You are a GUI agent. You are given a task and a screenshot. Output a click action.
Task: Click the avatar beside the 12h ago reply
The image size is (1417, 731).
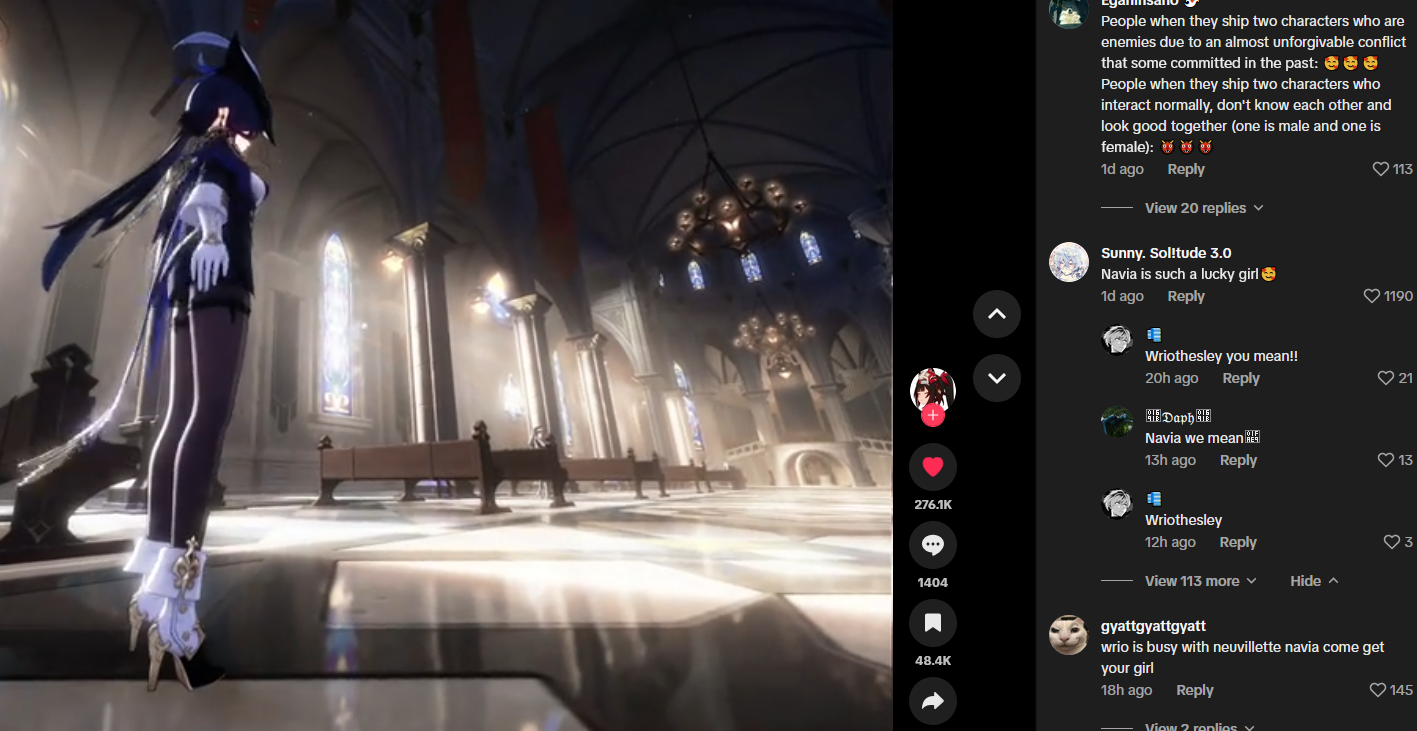point(1117,503)
